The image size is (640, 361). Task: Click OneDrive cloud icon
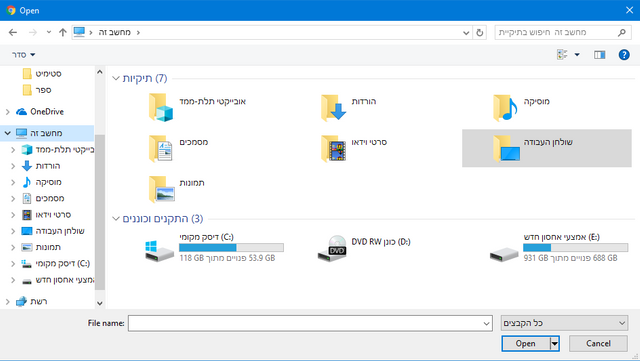click(21, 111)
